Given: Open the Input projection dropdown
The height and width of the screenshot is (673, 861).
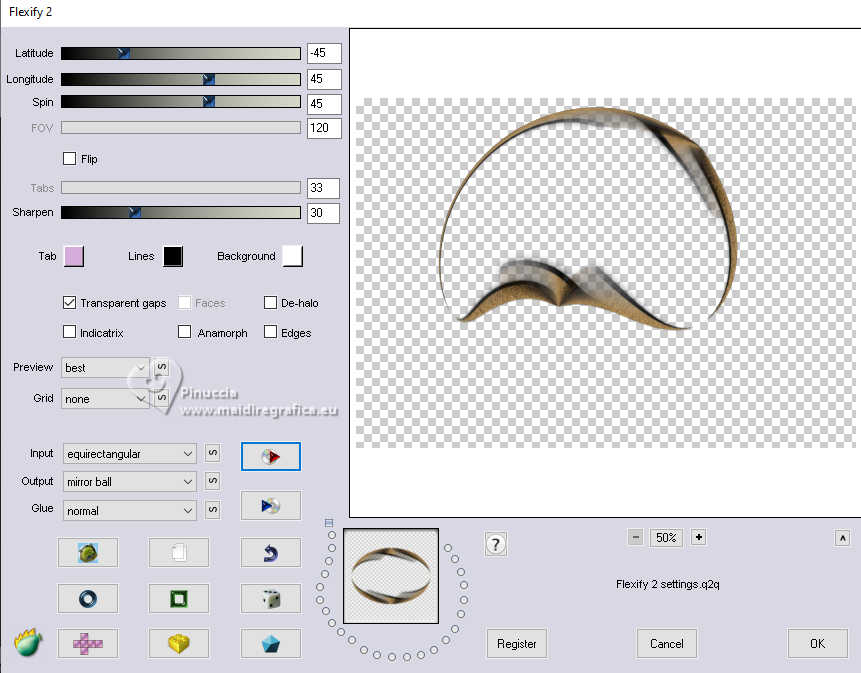Looking at the screenshot, I should 130,453.
